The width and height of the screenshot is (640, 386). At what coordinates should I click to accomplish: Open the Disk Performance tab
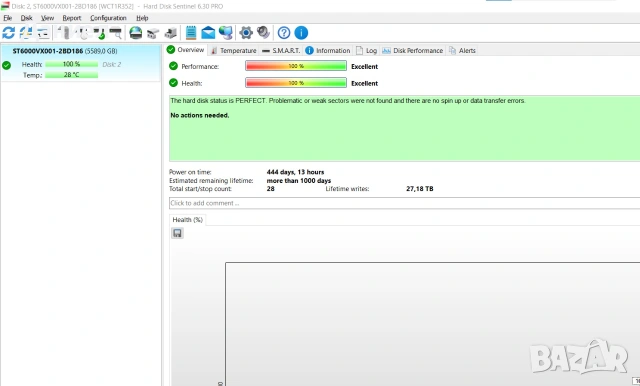413,51
